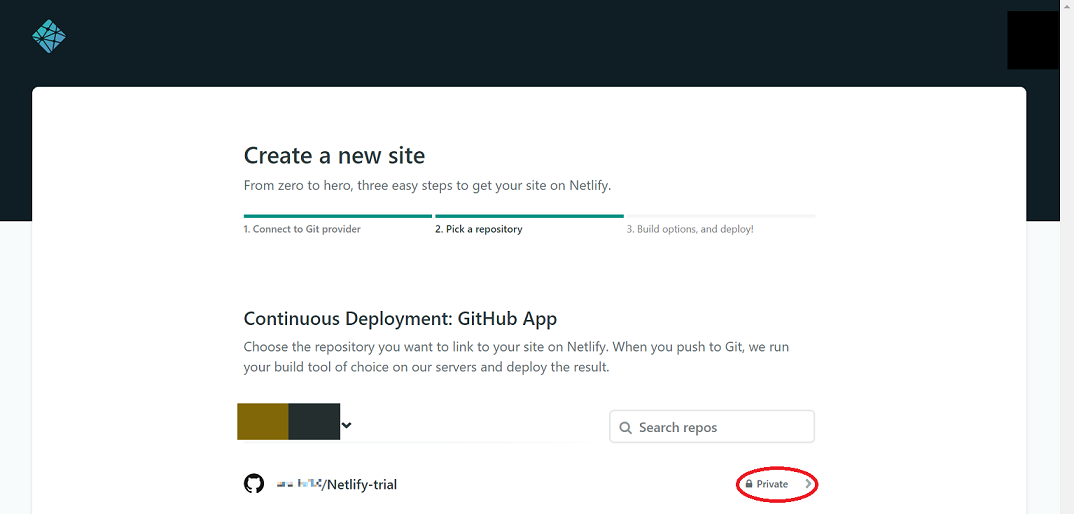Click the user avatar in top right corner
The image size is (1074, 514).
coord(1033,40)
